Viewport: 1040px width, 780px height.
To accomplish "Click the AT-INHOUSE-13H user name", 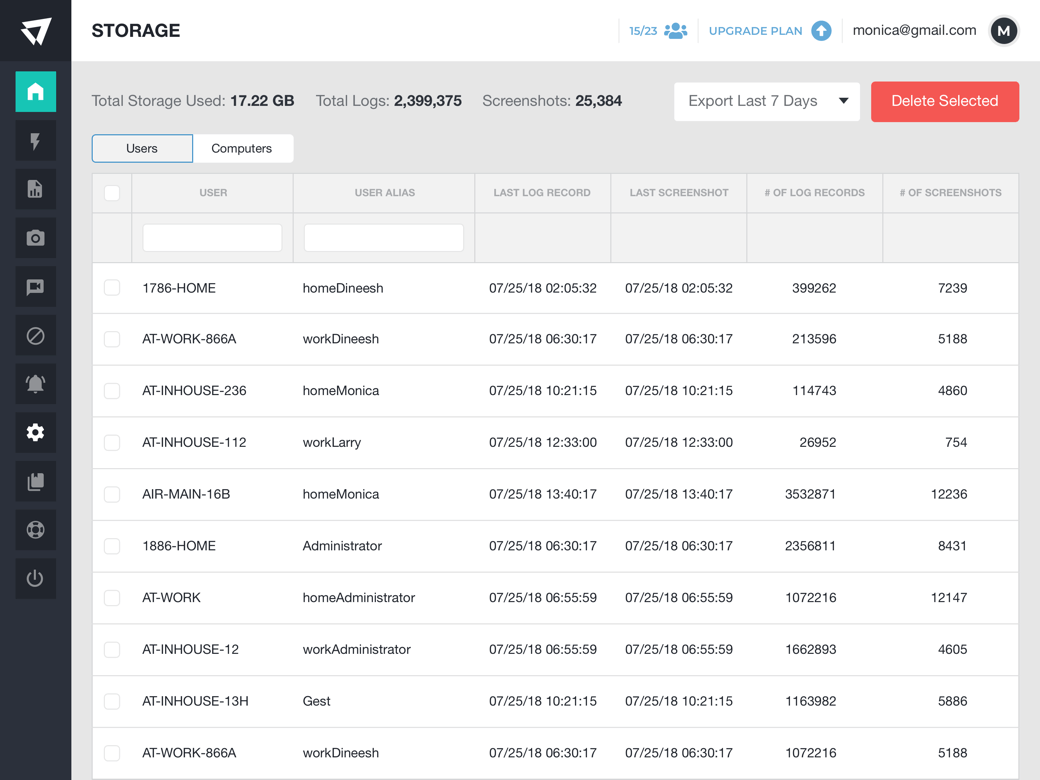I will point(196,701).
